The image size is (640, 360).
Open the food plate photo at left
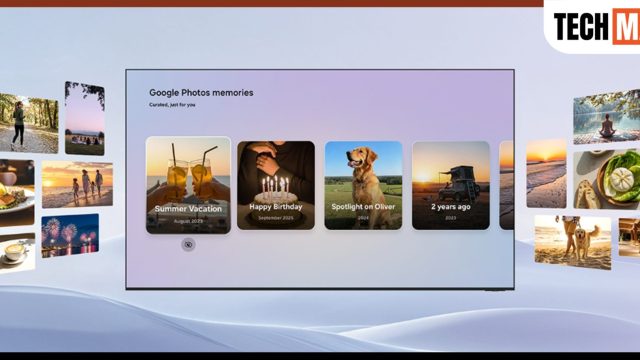click(17, 193)
